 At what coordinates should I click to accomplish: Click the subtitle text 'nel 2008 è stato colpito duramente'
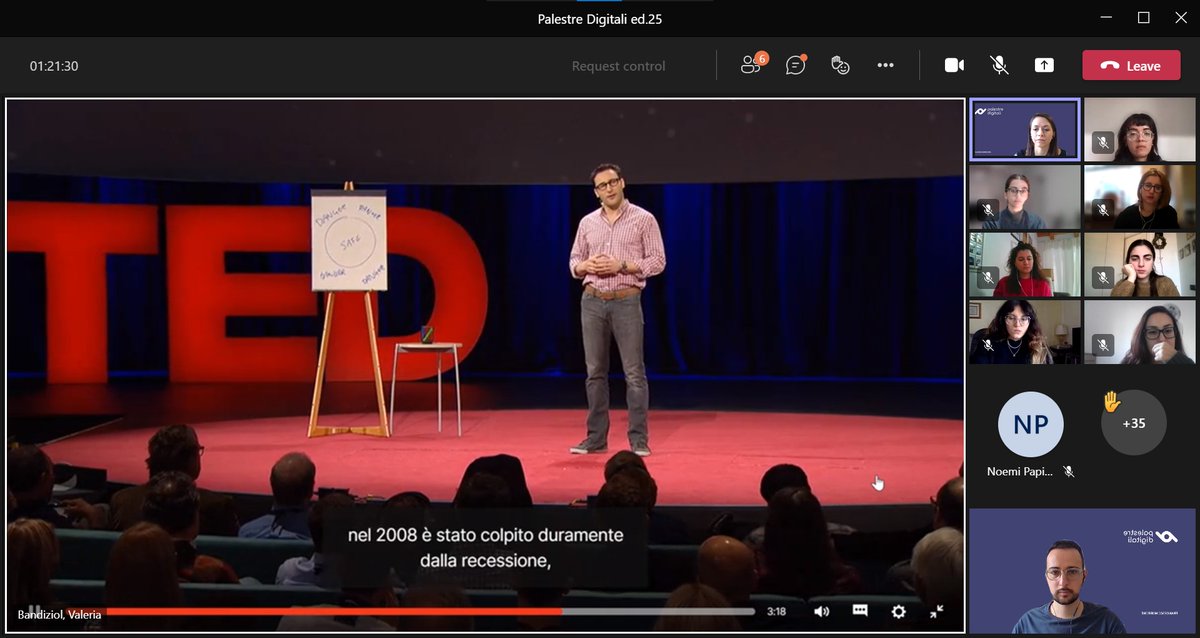tap(486, 535)
